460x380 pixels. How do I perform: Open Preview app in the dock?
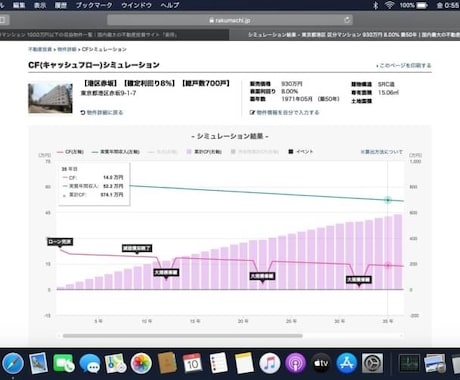coord(39,363)
